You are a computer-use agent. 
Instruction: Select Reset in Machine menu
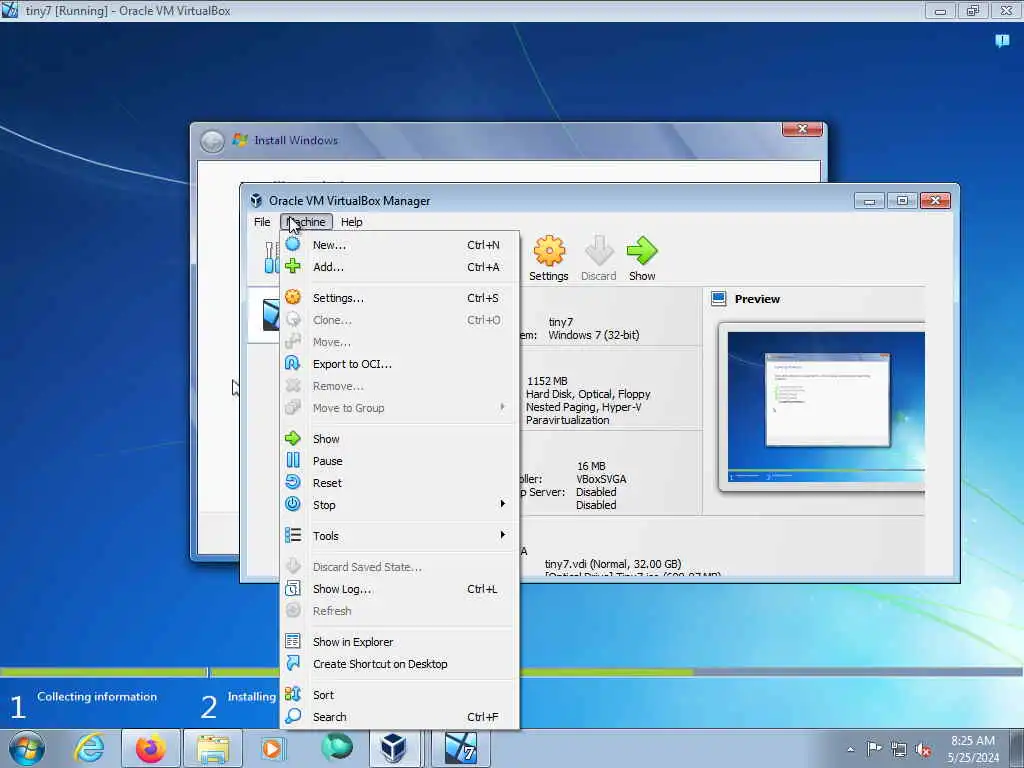(400, 483)
